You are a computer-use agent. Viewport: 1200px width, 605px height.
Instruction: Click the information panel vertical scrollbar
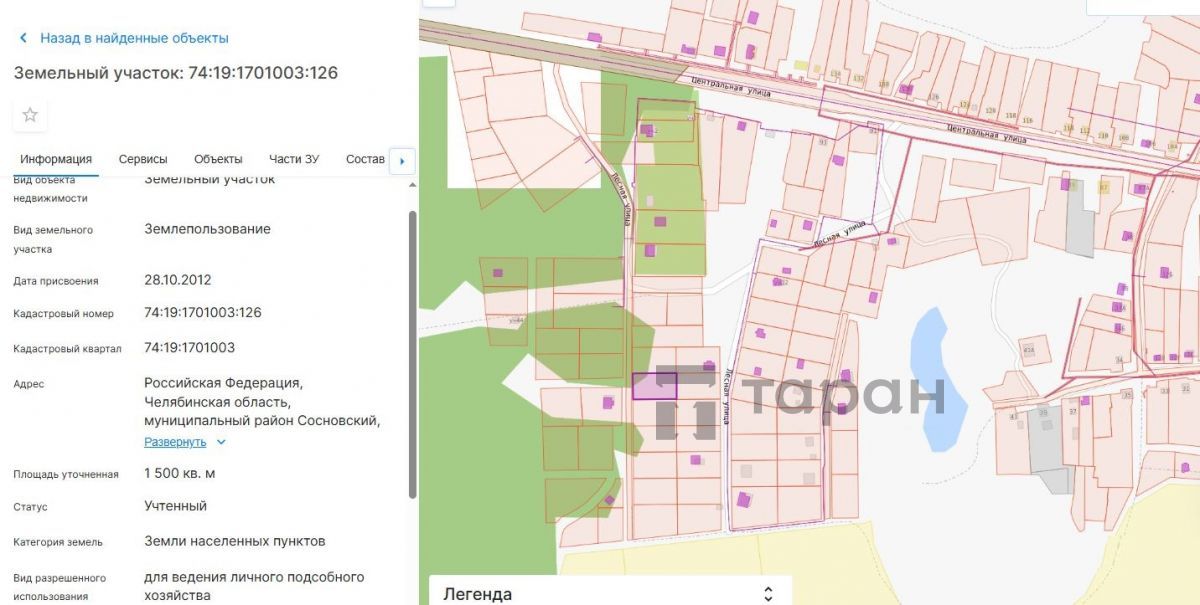(x=412, y=354)
